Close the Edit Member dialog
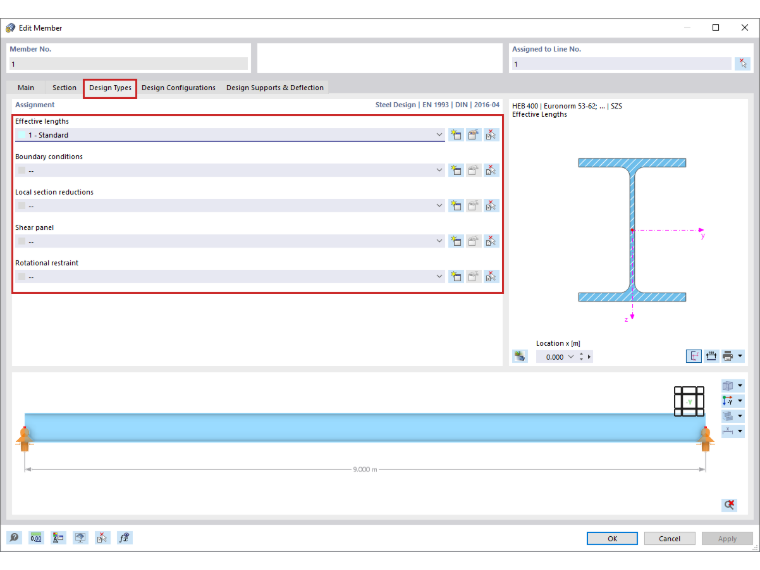Image resolution: width=760 pixels, height=570 pixels. (x=744, y=28)
